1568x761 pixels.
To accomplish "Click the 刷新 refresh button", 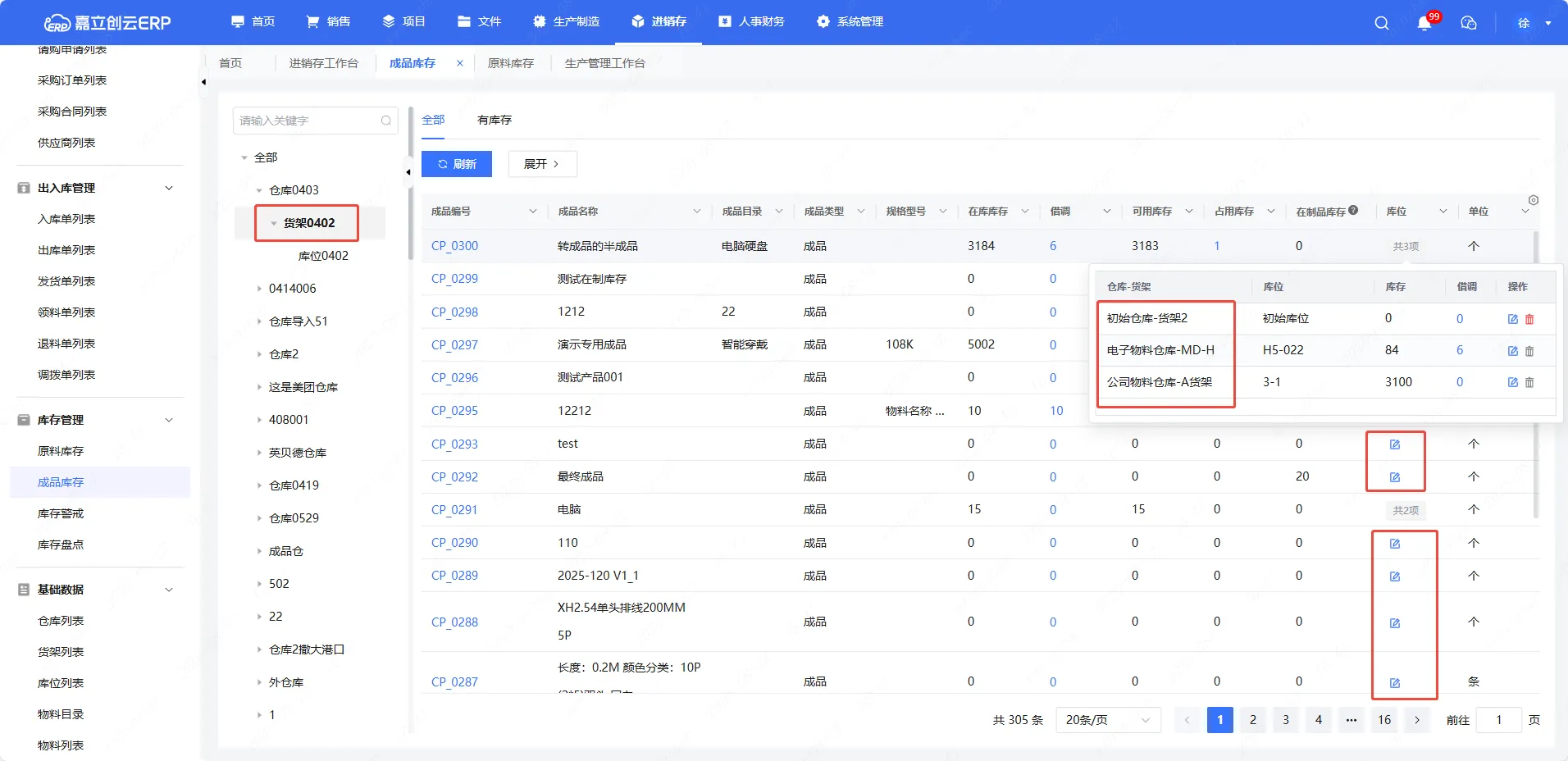I will [457, 164].
